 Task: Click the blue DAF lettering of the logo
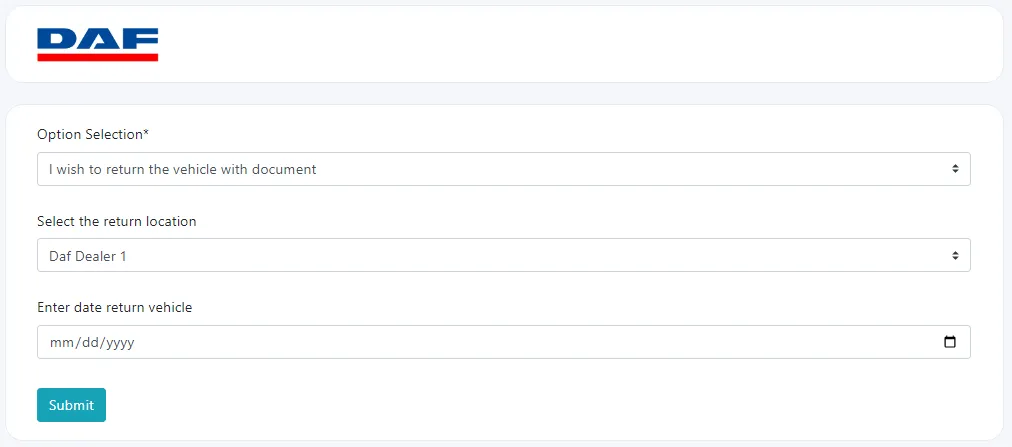[97, 39]
